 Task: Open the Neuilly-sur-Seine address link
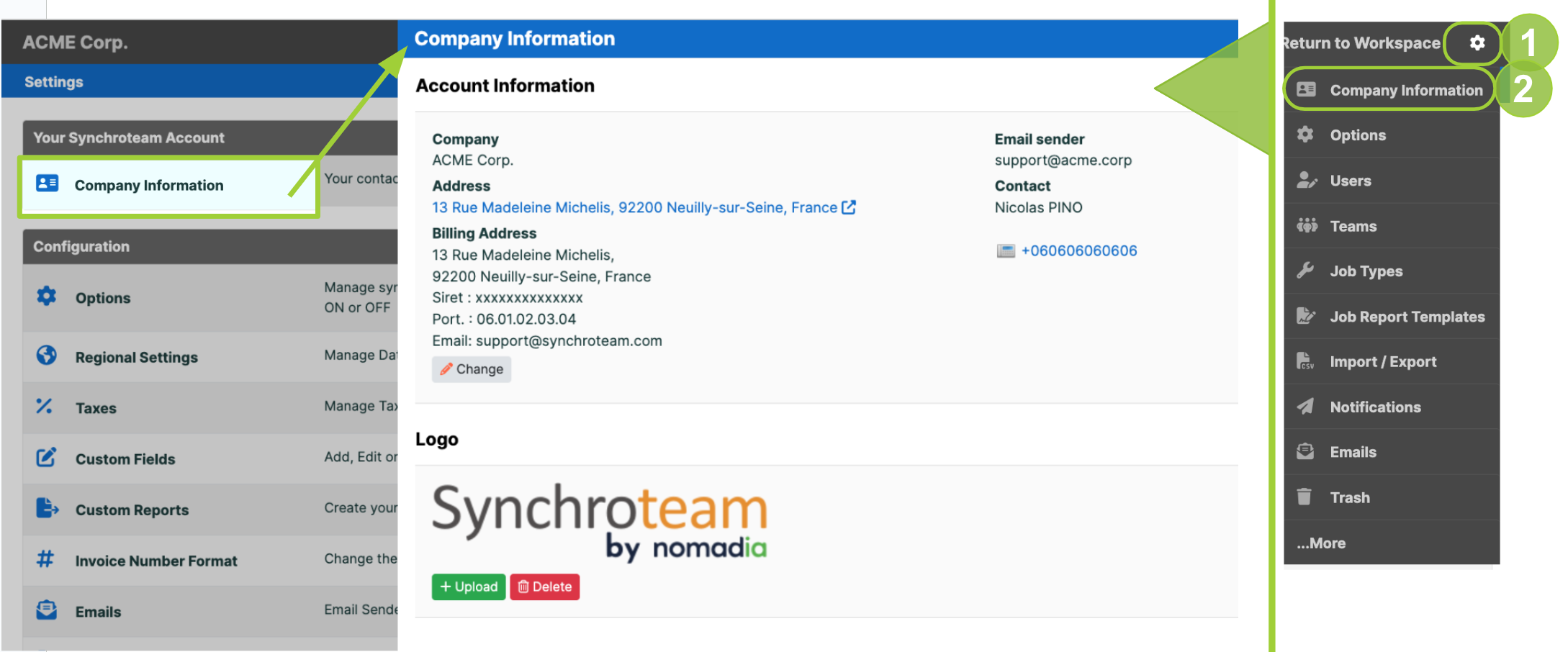(x=634, y=207)
